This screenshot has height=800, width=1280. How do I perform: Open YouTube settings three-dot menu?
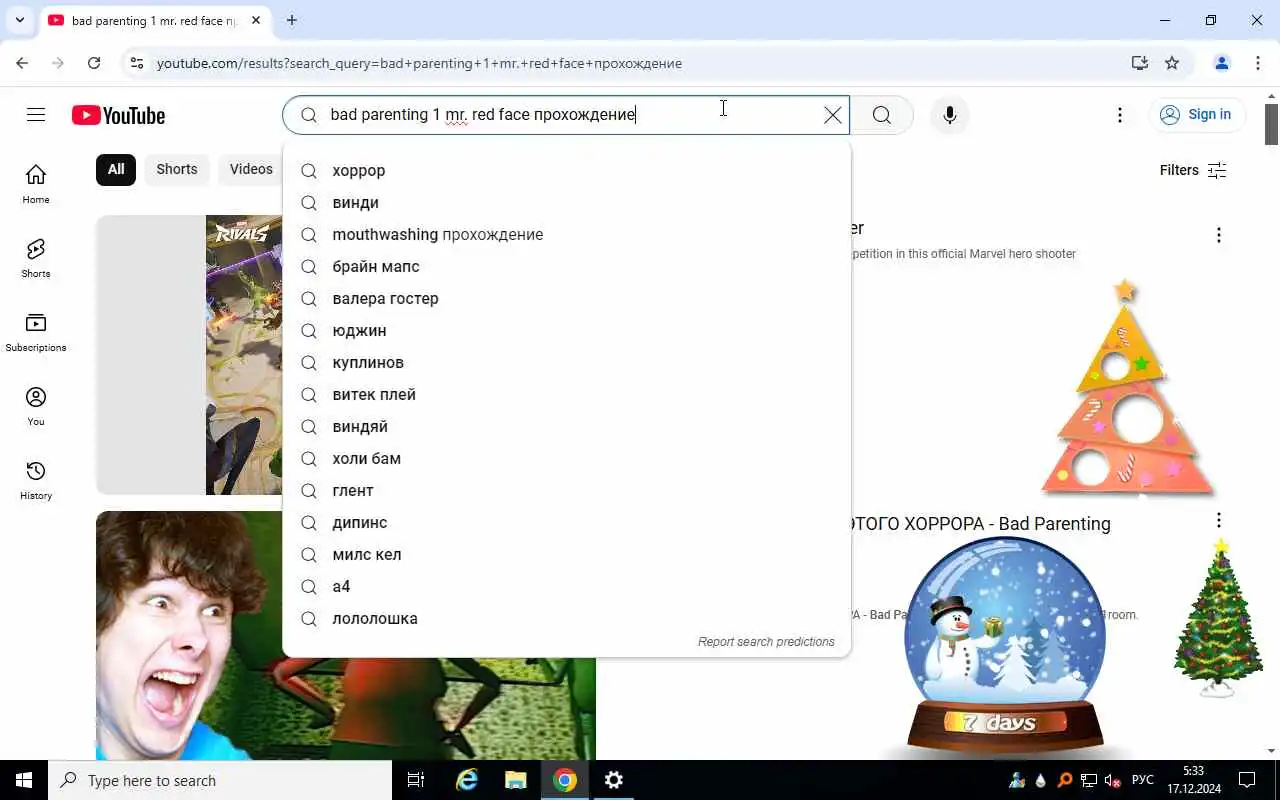1120,115
